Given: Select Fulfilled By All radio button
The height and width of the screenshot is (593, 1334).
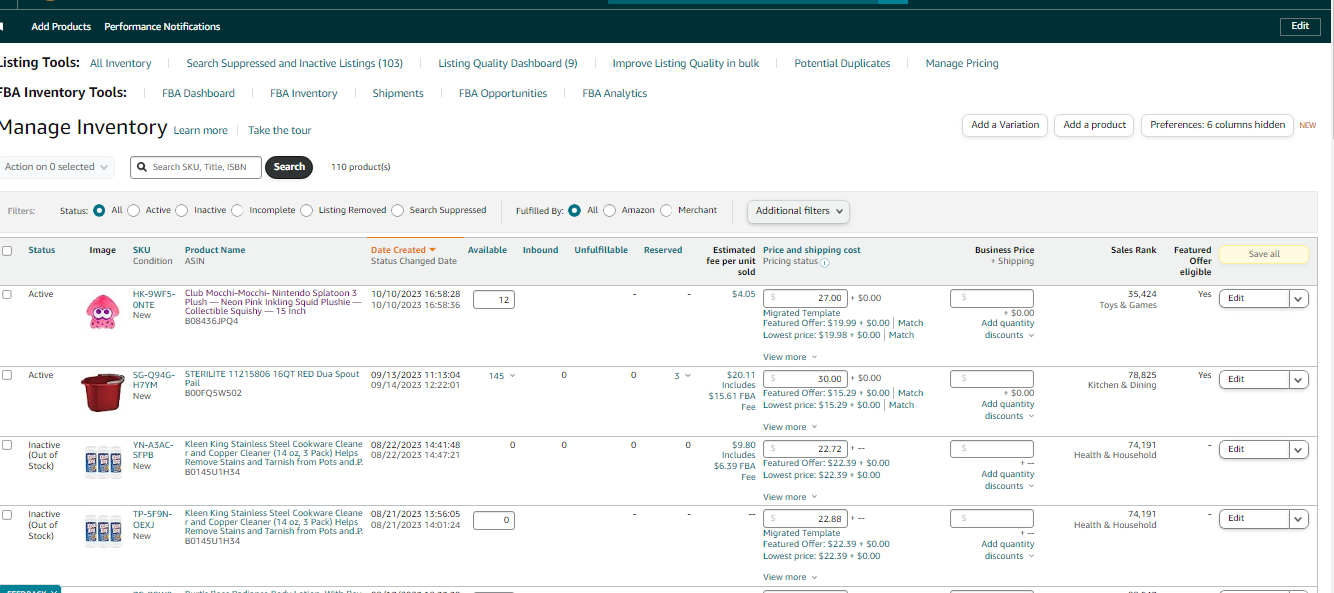Looking at the screenshot, I should 575,211.
